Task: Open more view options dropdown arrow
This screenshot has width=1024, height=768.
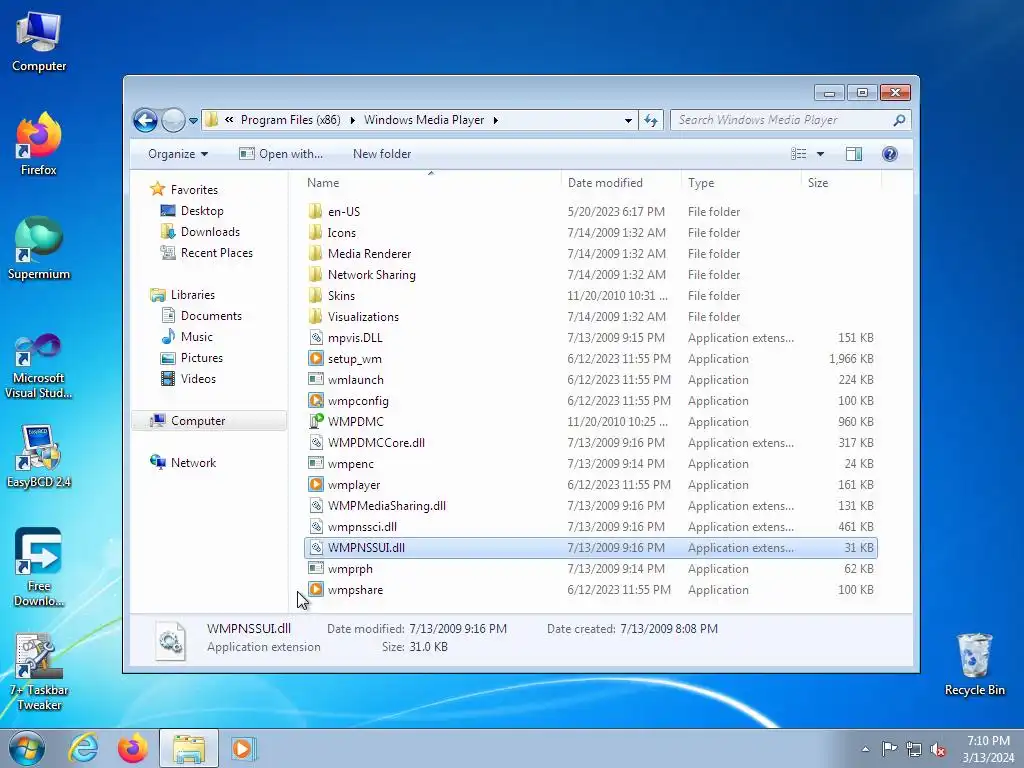Action: (820, 154)
